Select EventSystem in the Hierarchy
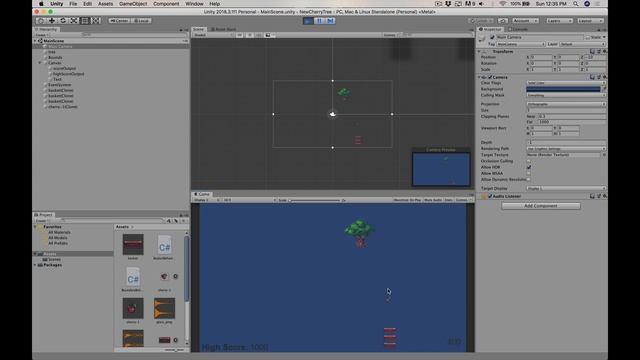The height and width of the screenshot is (360, 640). 60,85
